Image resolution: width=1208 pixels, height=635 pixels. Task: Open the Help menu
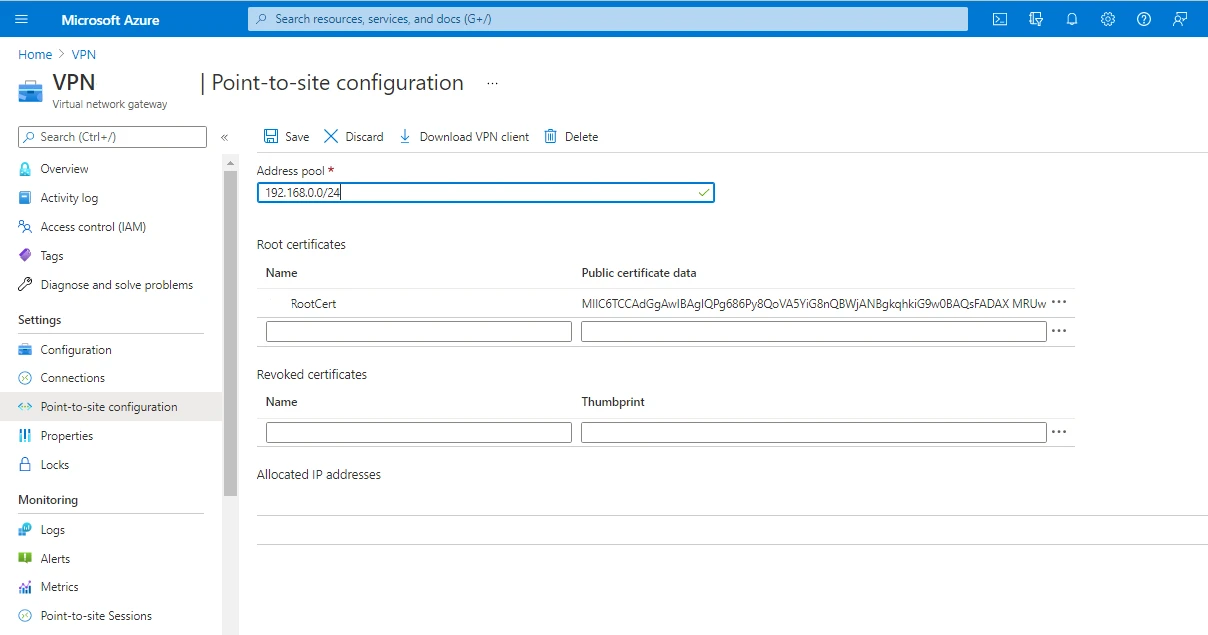click(x=1143, y=18)
